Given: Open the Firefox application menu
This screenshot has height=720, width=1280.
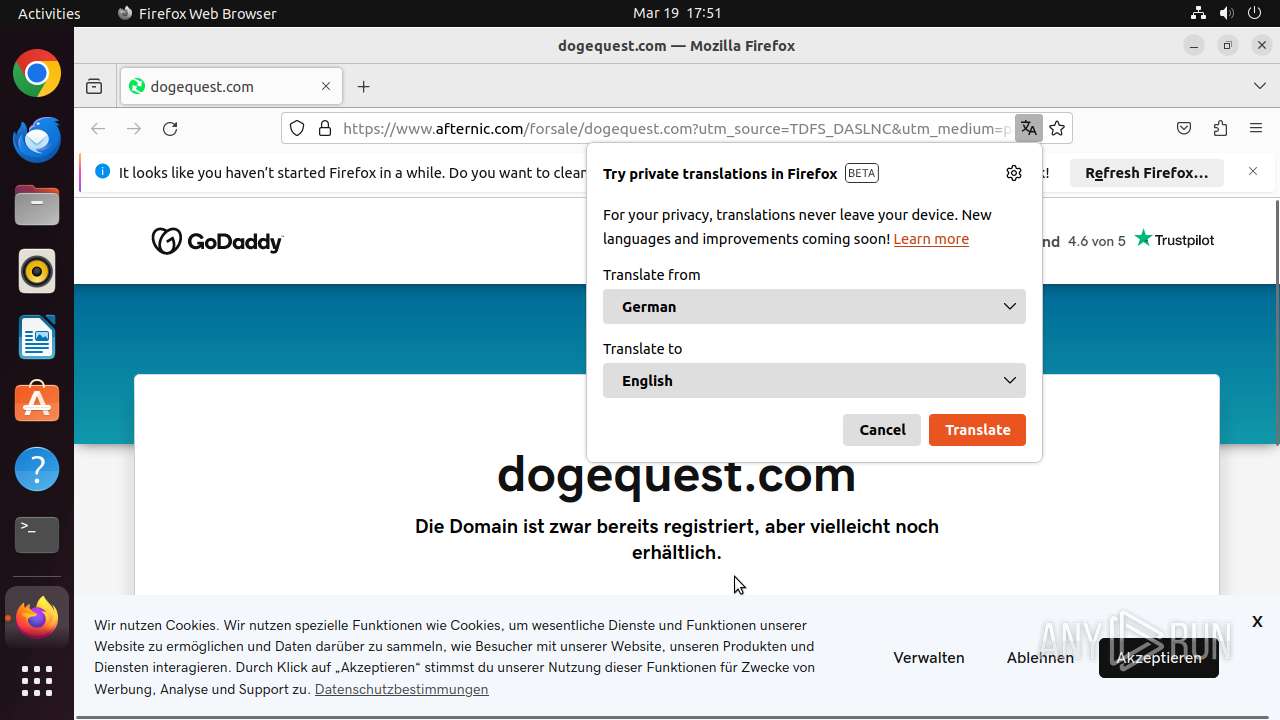Looking at the screenshot, I should [x=1256, y=128].
